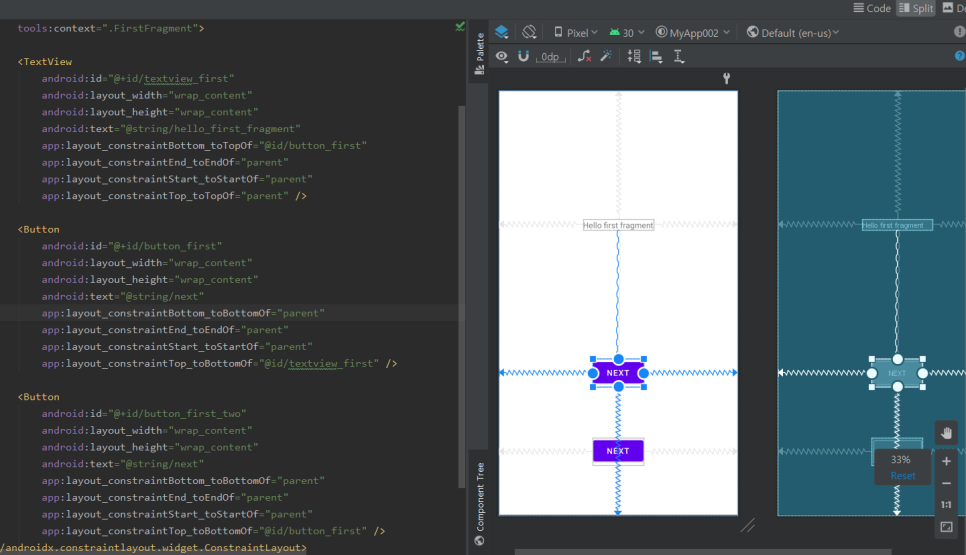Click the resize handle below the design surface
966x555 pixels.
click(748, 525)
